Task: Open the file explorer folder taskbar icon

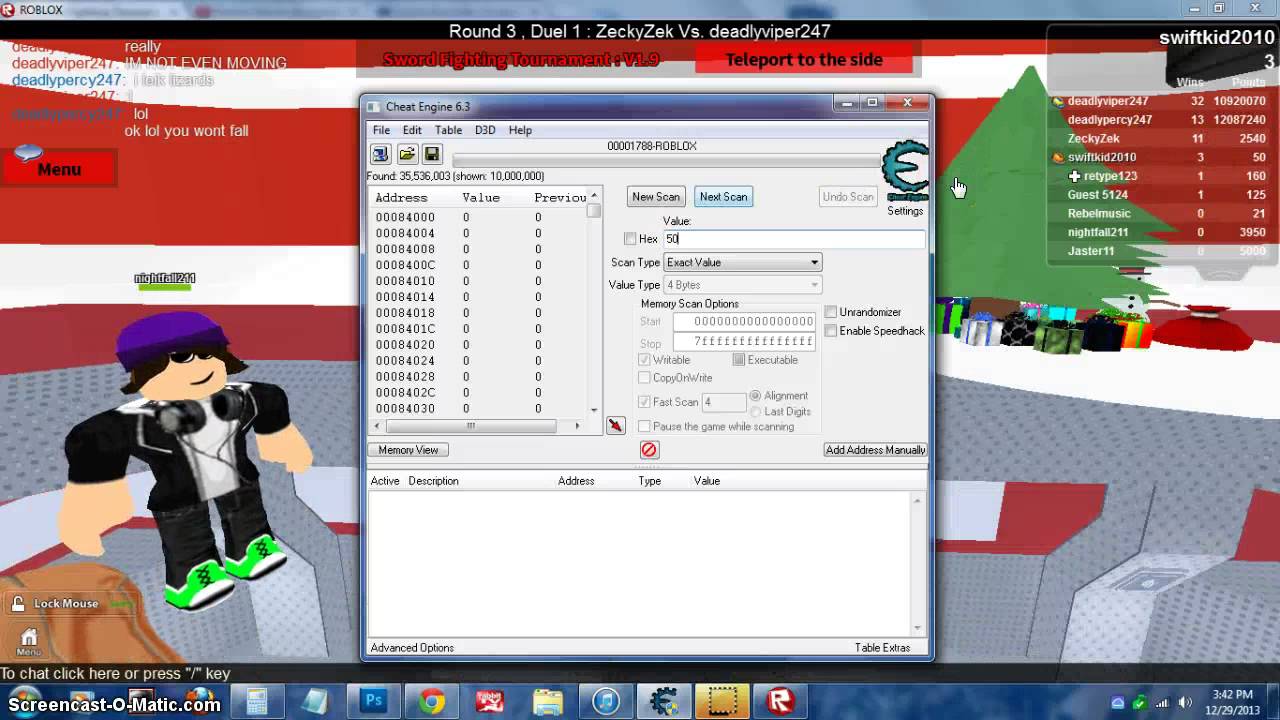Action: point(547,701)
